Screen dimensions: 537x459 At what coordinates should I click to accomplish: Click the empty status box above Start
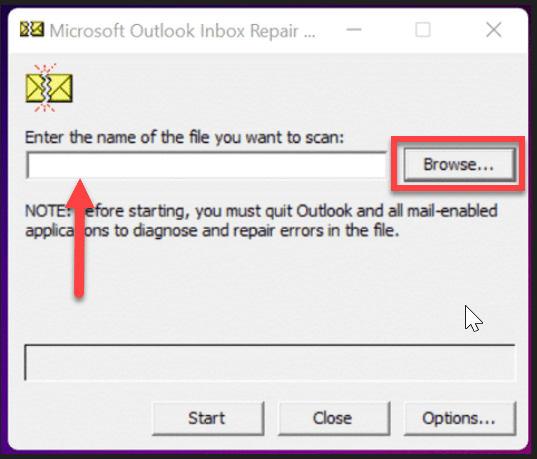point(270,362)
